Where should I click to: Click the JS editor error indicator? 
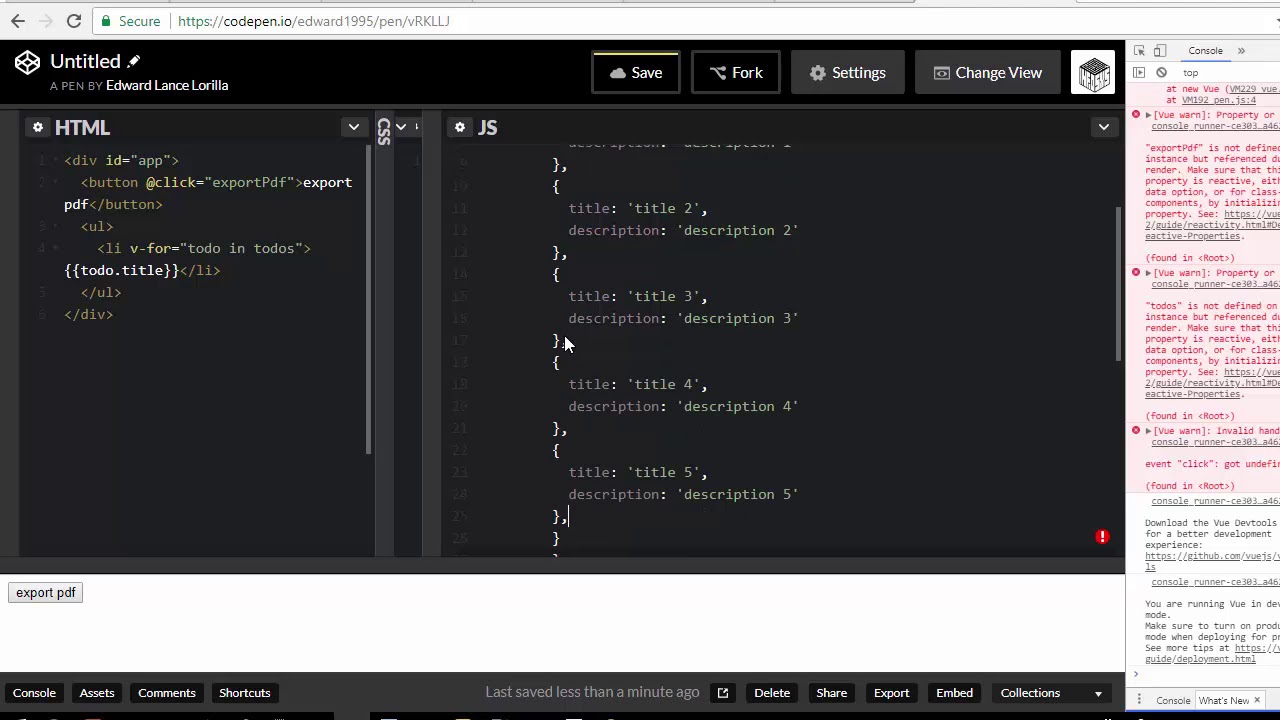[x=1102, y=537]
